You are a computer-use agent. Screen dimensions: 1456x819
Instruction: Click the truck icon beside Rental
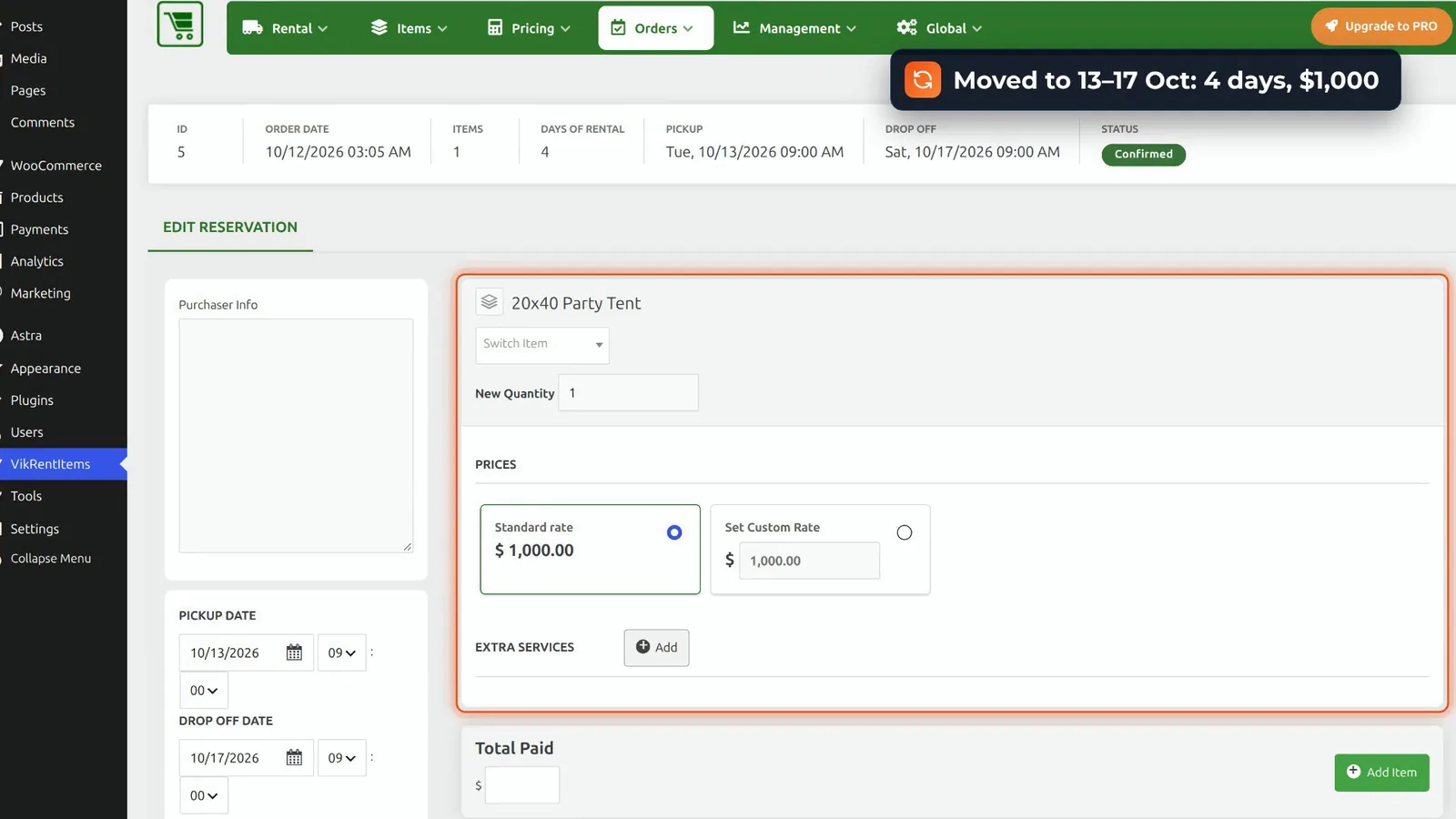coord(252,27)
